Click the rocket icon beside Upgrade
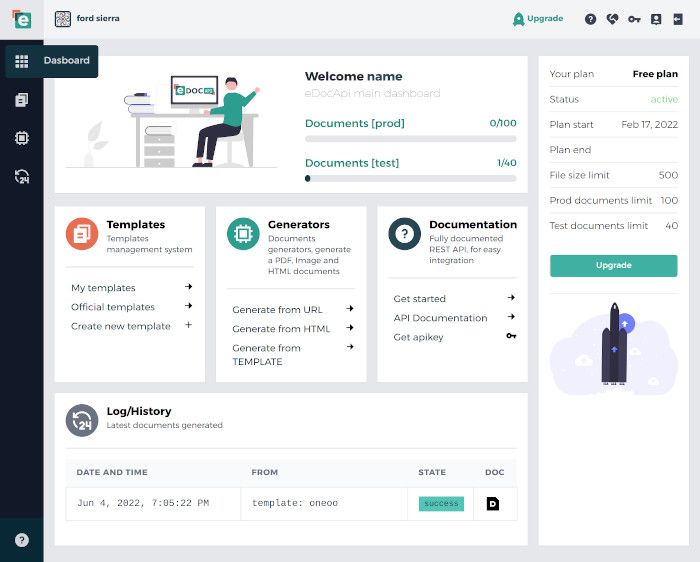 coord(518,19)
